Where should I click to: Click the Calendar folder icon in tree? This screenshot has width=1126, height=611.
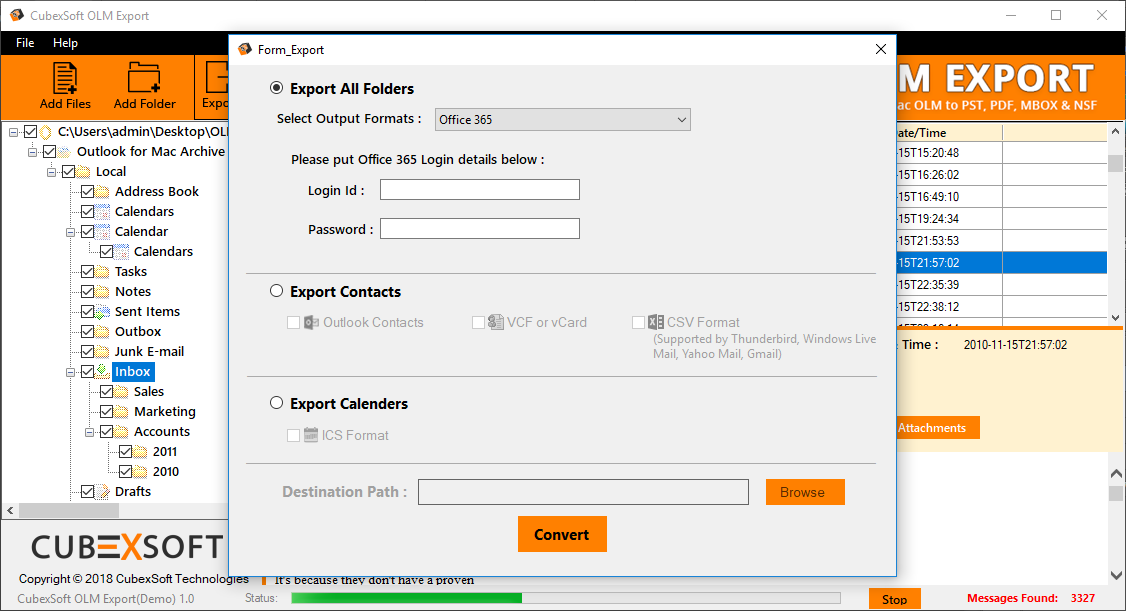(x=103, y=232)
